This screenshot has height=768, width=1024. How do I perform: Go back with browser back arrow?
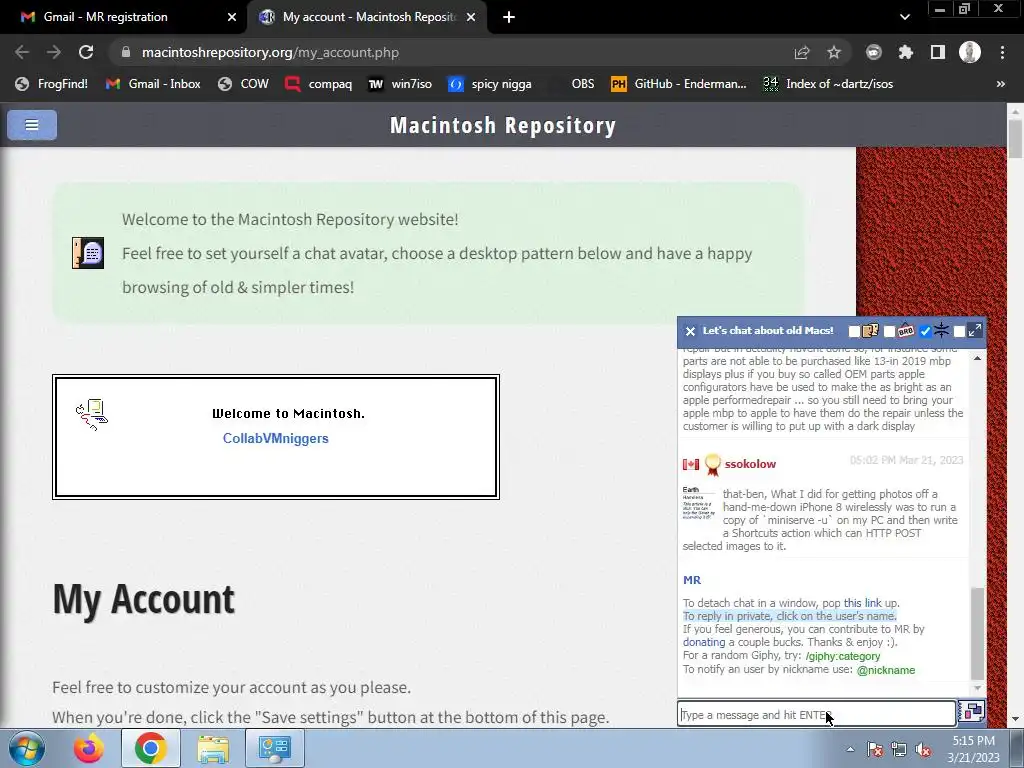(22, 52)
